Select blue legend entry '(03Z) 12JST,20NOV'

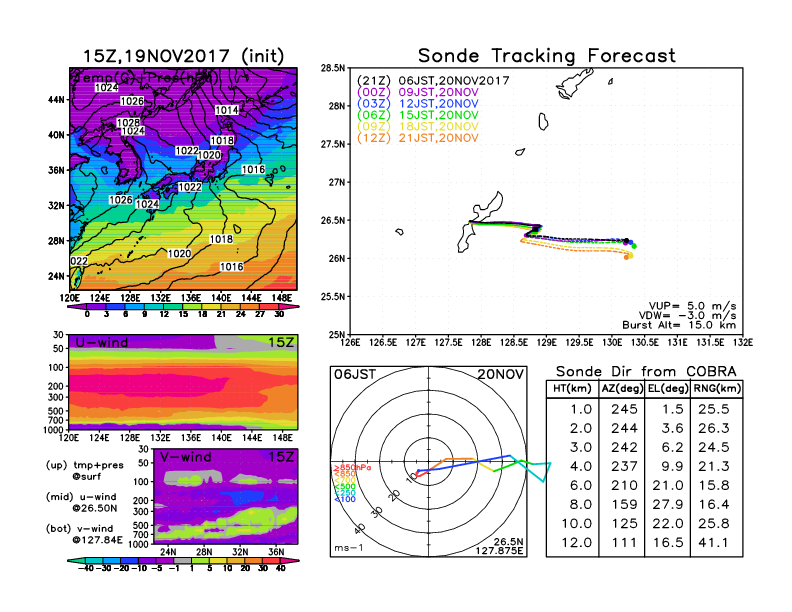click(x=418, y=104)
